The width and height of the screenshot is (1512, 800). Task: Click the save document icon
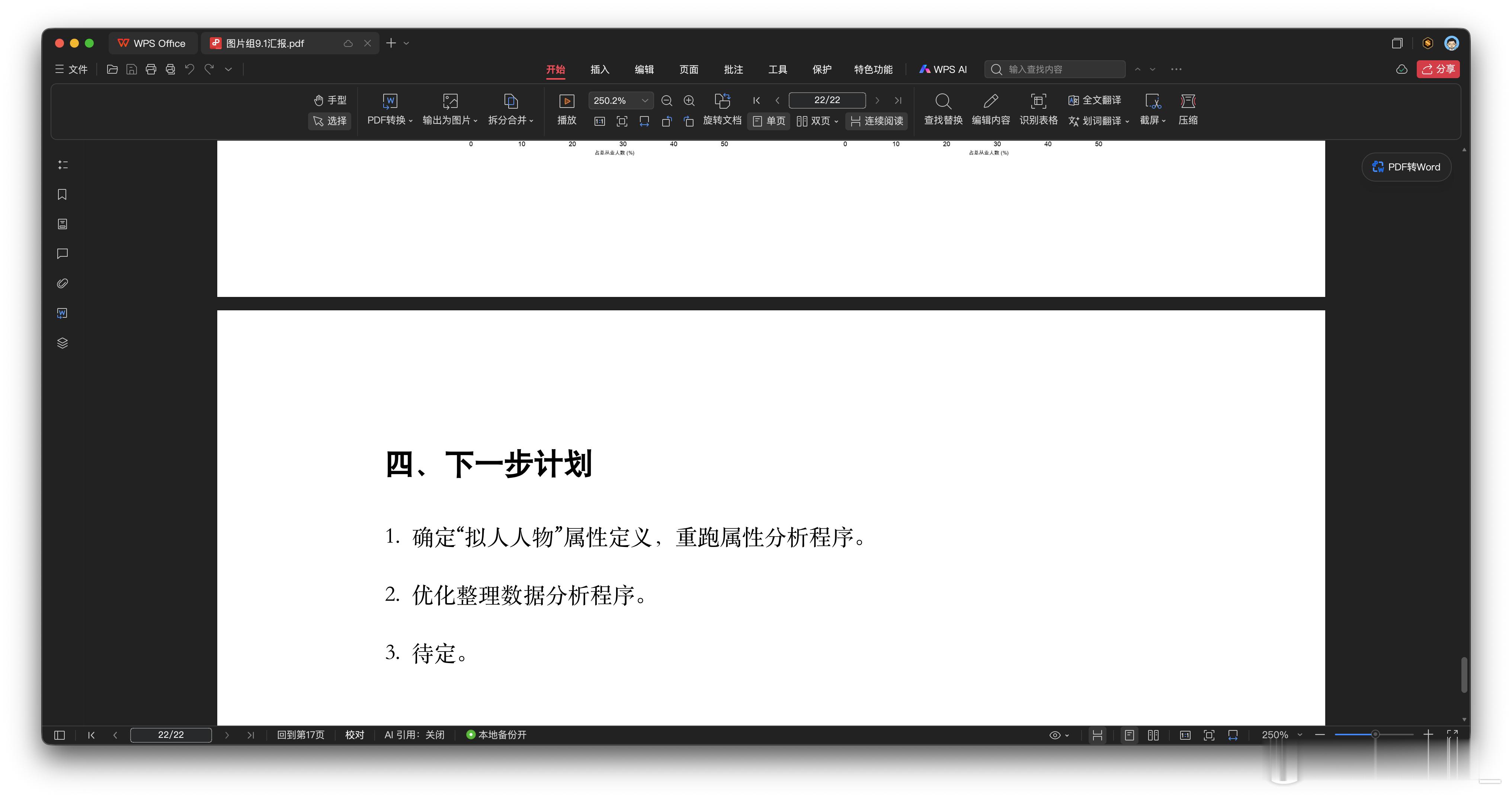pos(131,69)
